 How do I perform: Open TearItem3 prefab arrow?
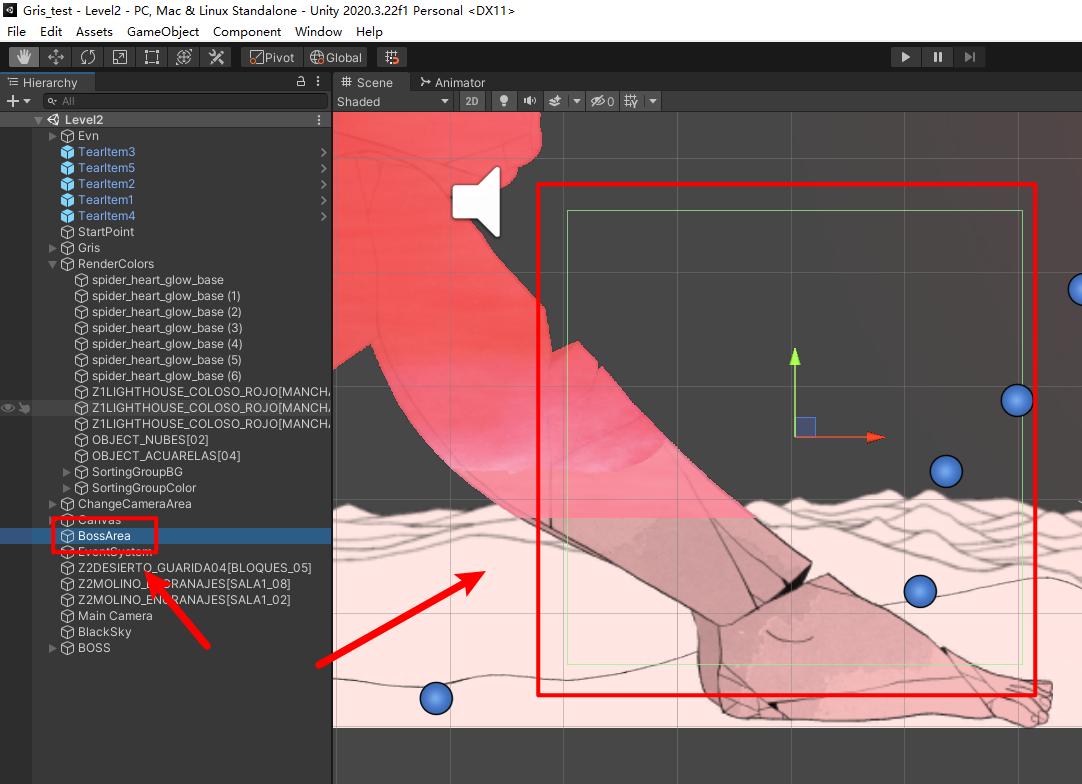[324, 152]
